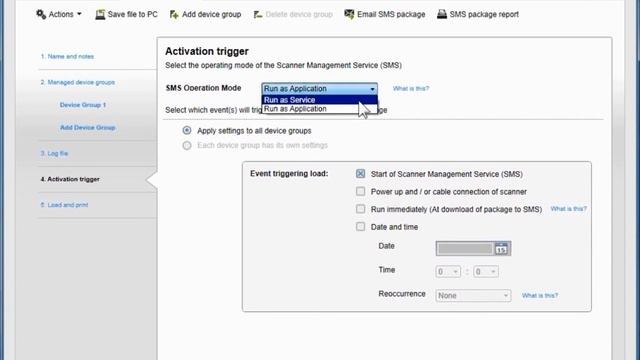640x360 pixels.
Task: Open What is this link for Reoccurrence
Action: 540,296
